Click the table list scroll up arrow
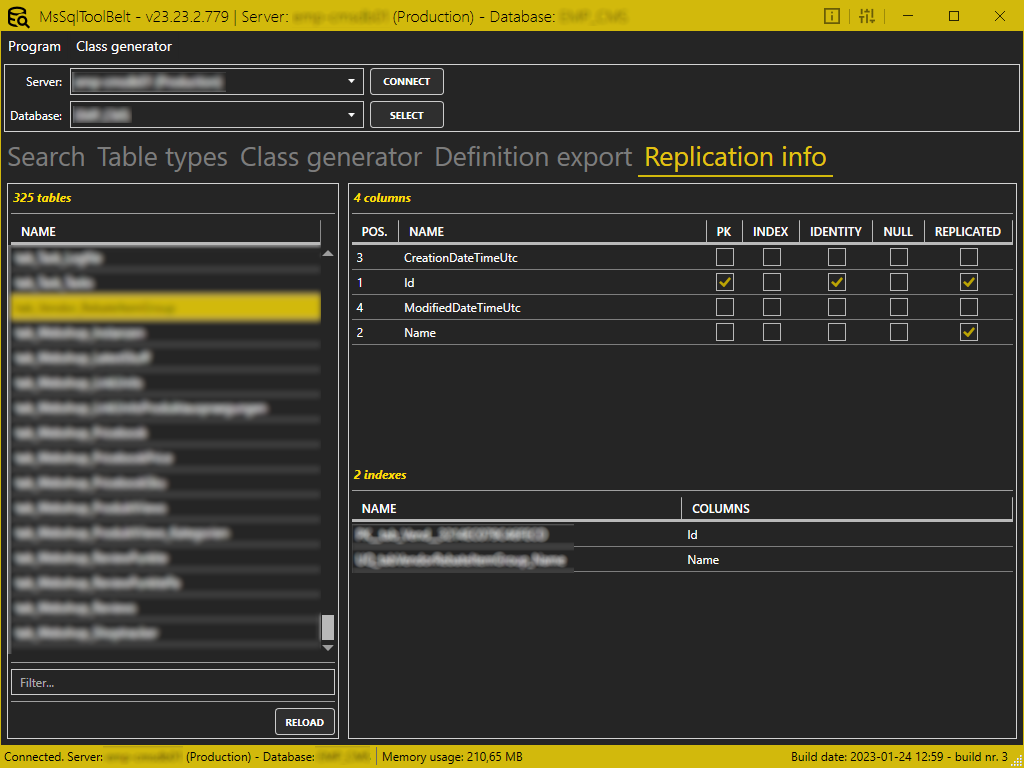The width and height of the screenshot is (1024, 768). (x=328, y=253)
